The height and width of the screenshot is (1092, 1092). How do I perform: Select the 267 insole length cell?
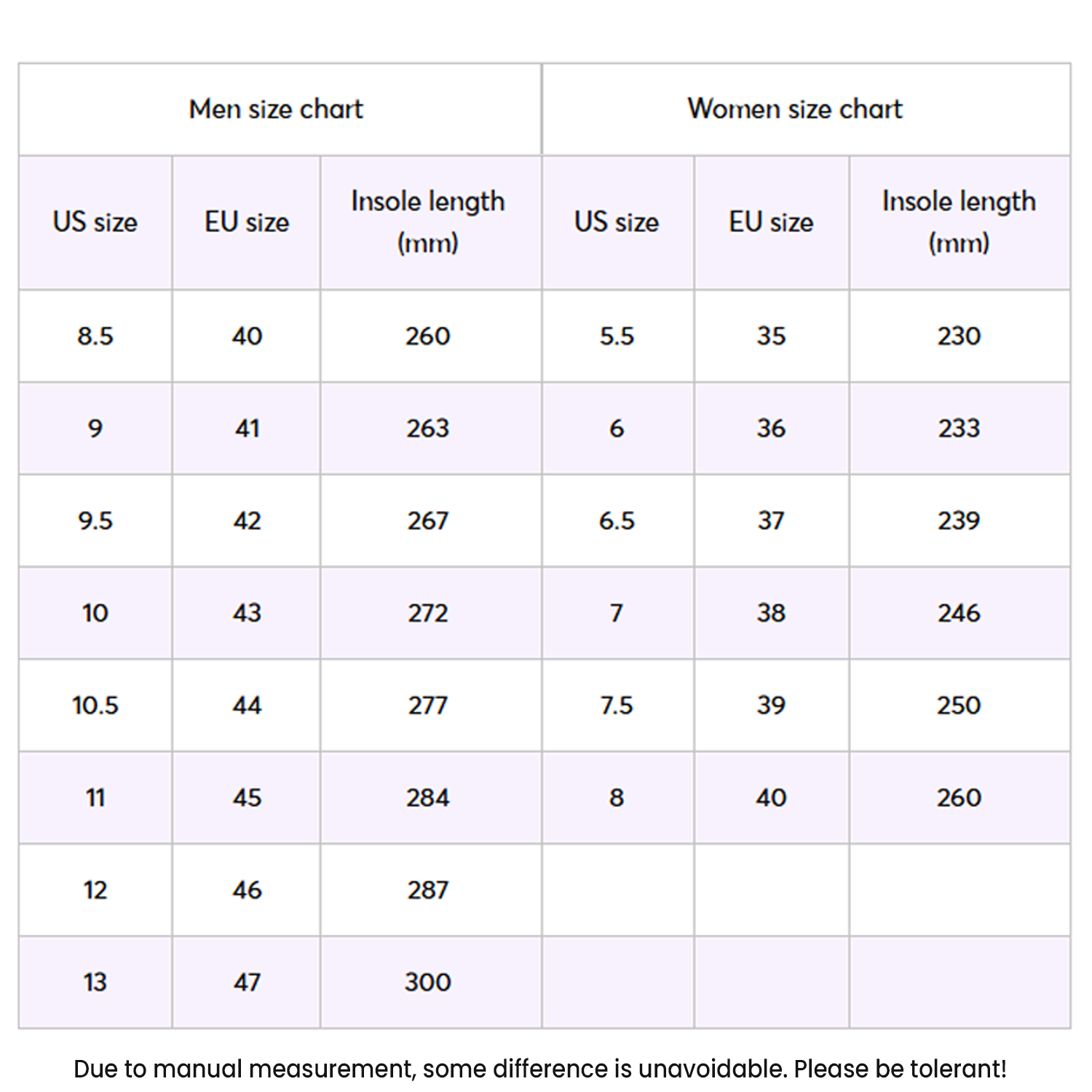click(428, 521)
